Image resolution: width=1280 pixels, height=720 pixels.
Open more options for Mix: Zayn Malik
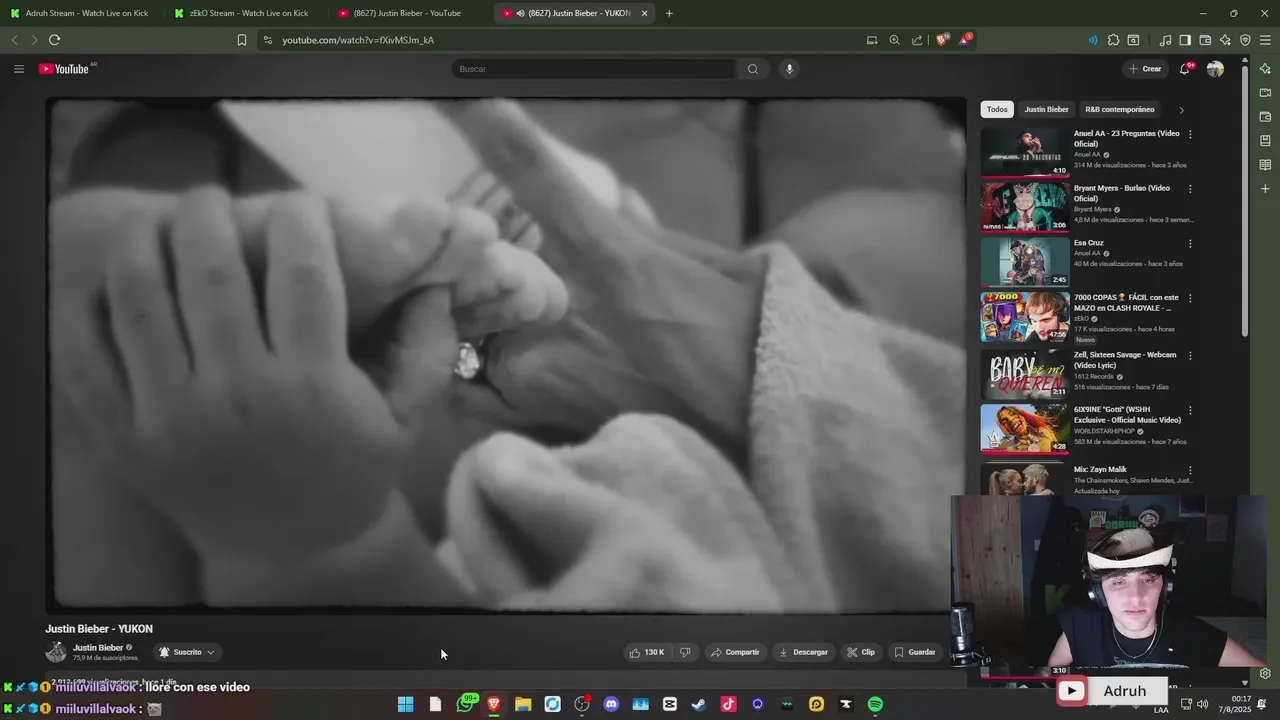point(1189,470)
